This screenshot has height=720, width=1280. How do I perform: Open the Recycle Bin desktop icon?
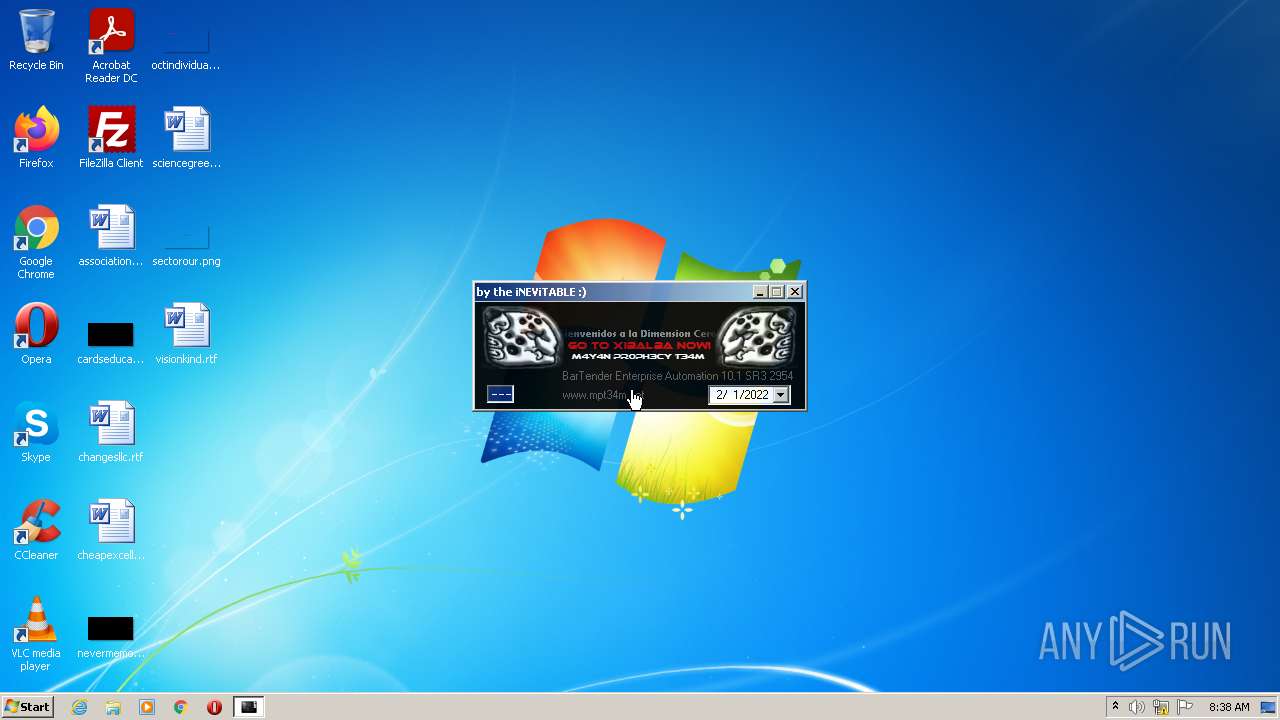click(36, 40)
